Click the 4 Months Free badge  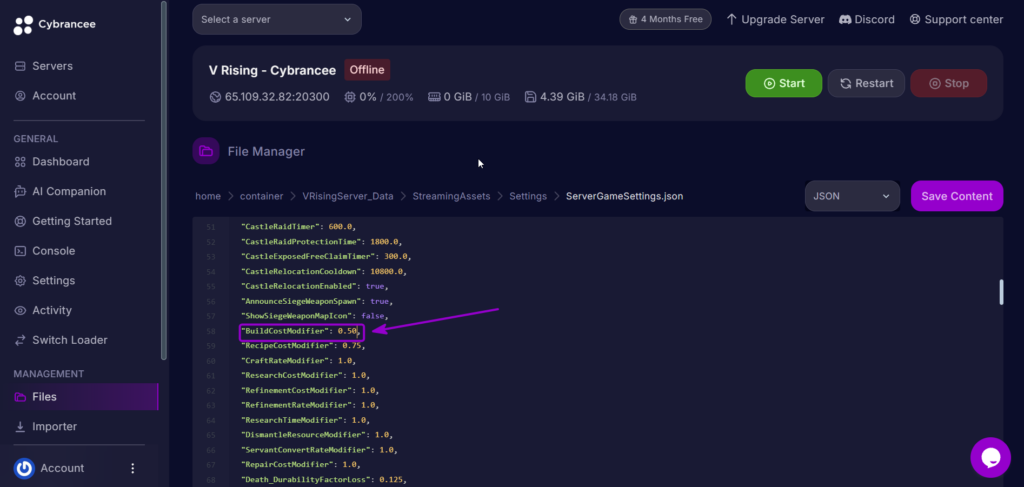(x=665, y=19)
